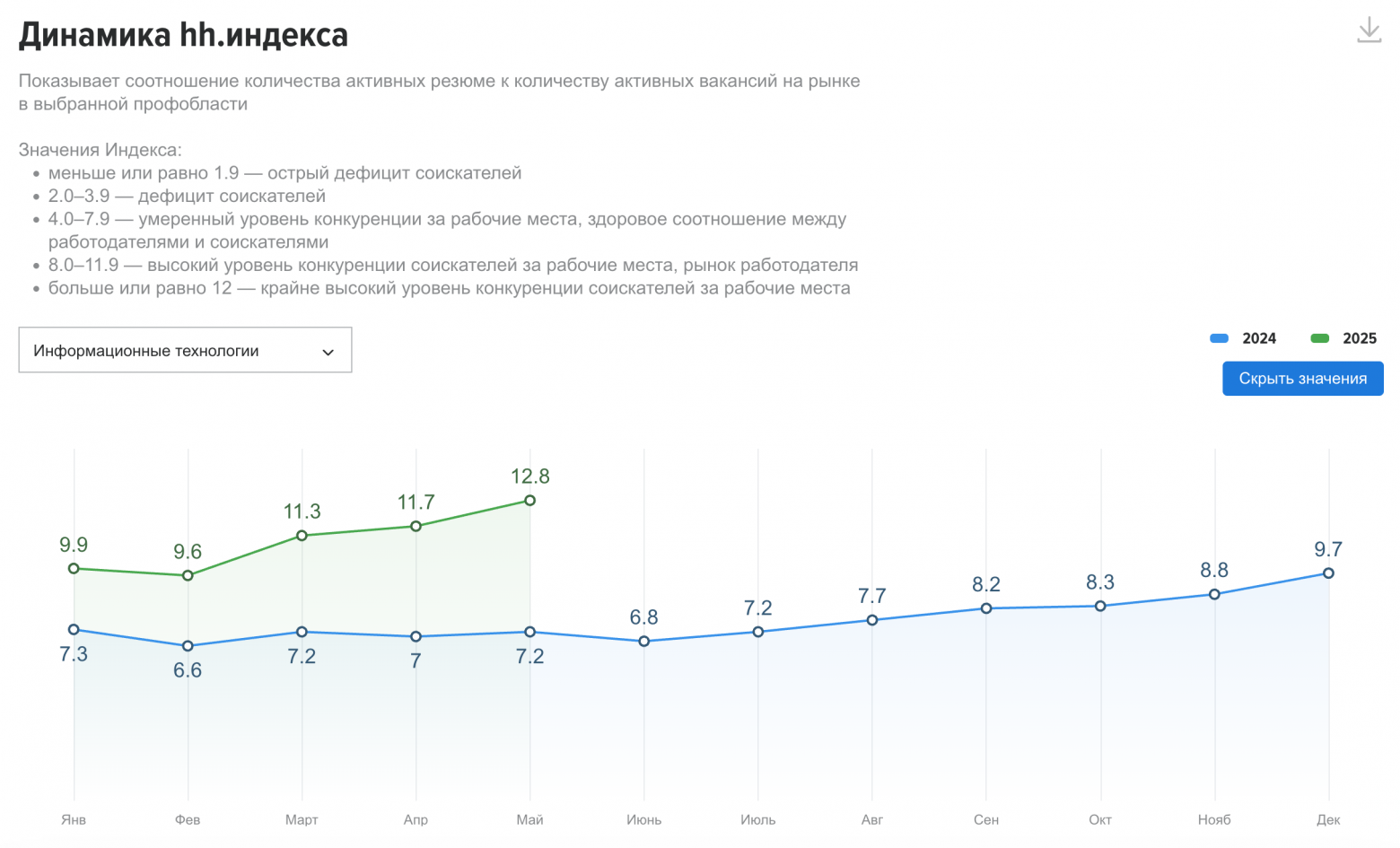Click the 8.3 October data point

(1100, 607)
